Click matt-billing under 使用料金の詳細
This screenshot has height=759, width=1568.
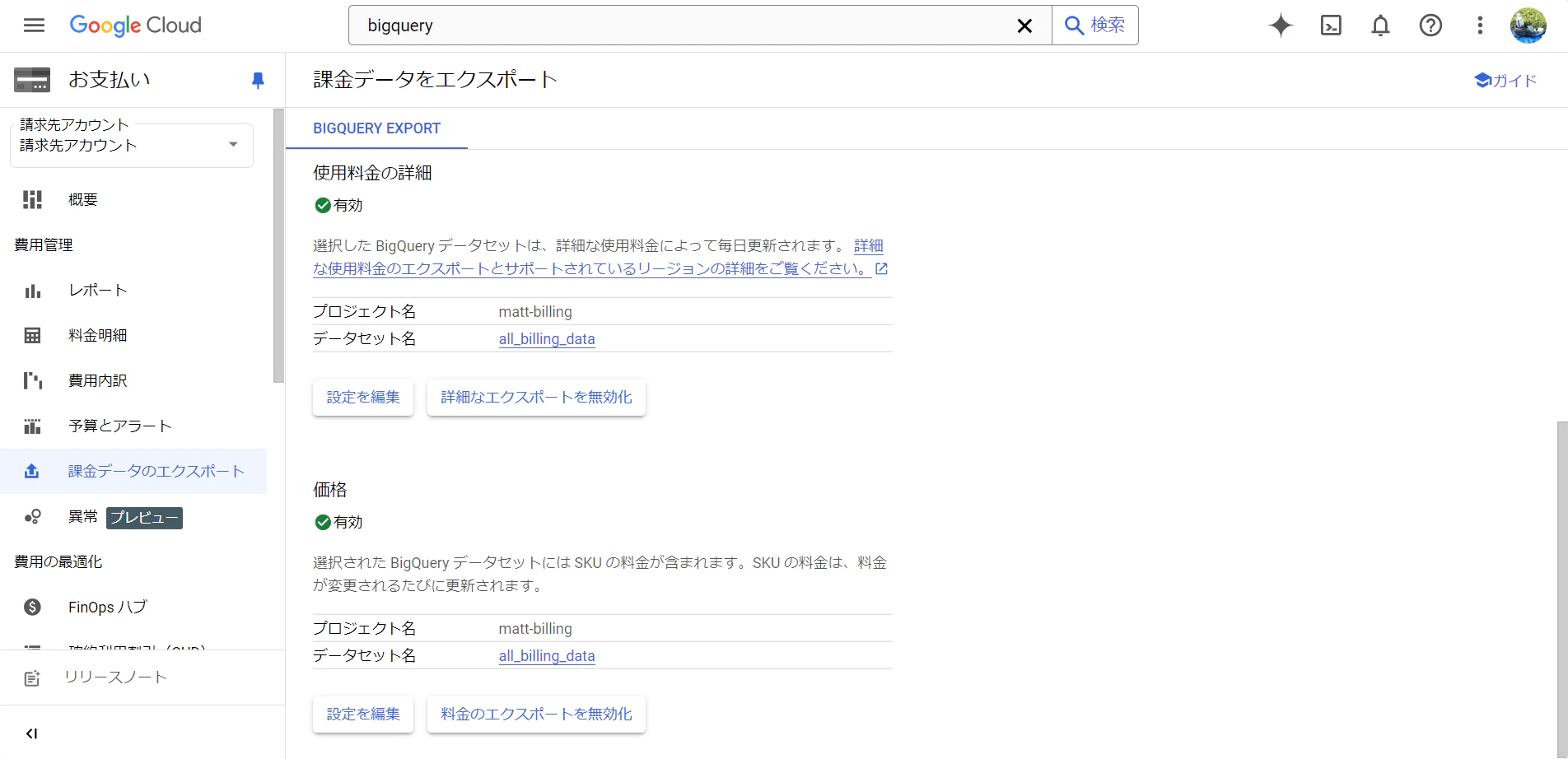coord(535,312)
